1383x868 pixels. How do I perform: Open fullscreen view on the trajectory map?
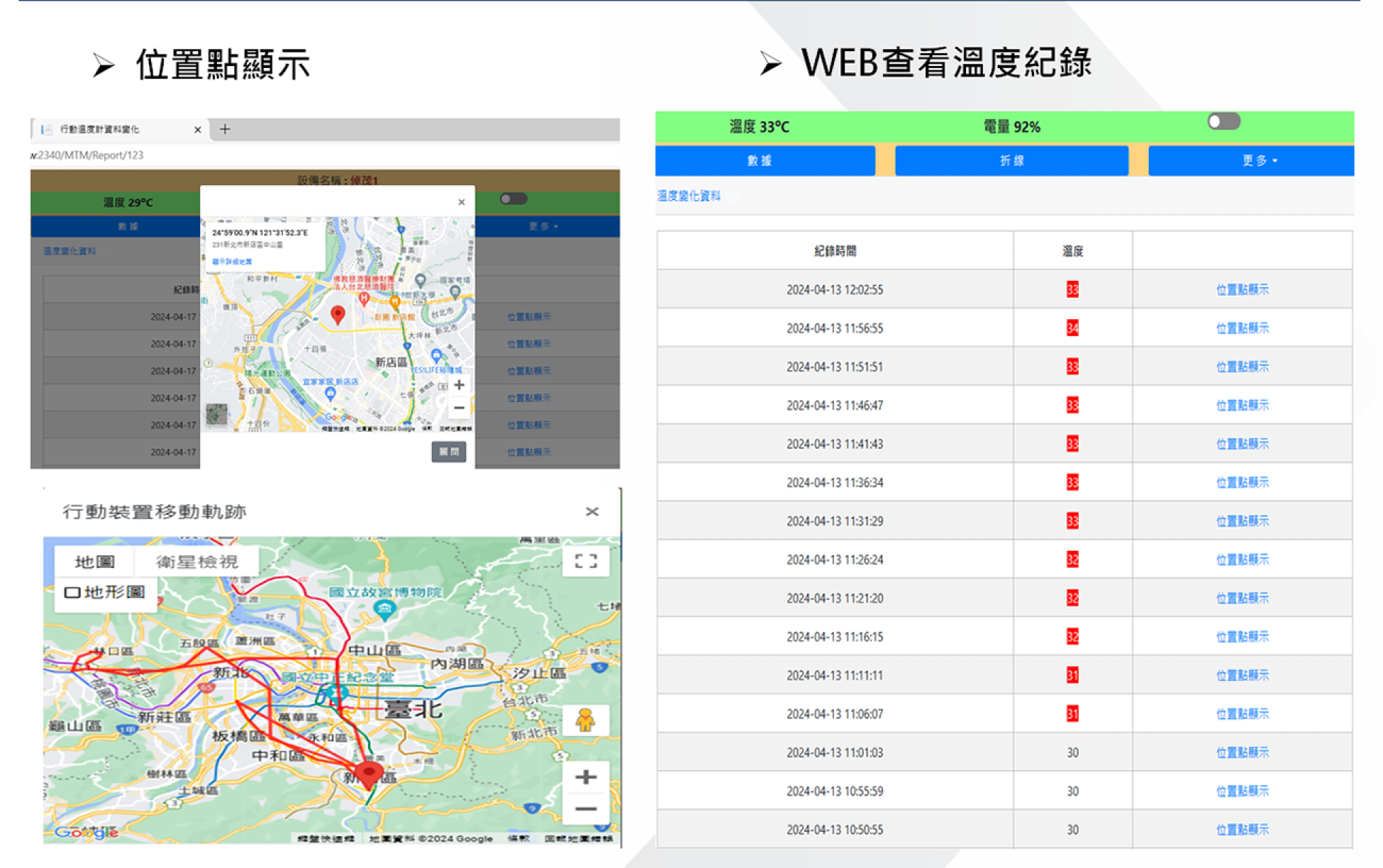pos(585,562)
